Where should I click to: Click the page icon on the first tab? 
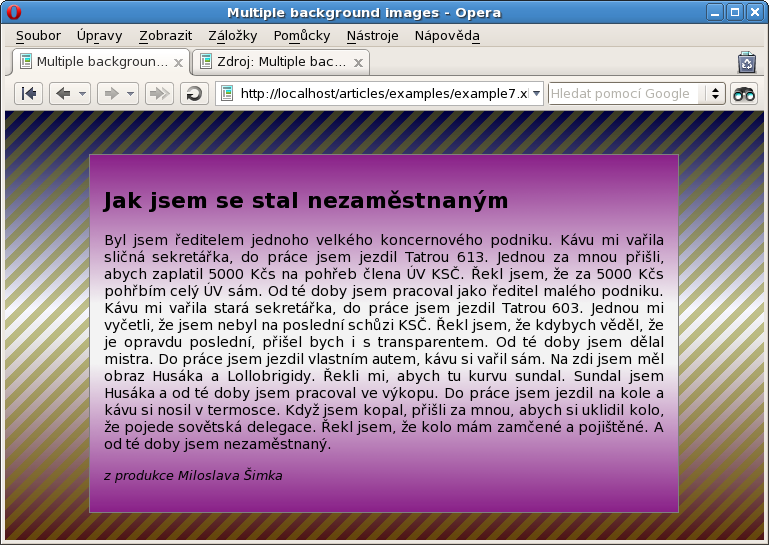click(x=26, y=61)
